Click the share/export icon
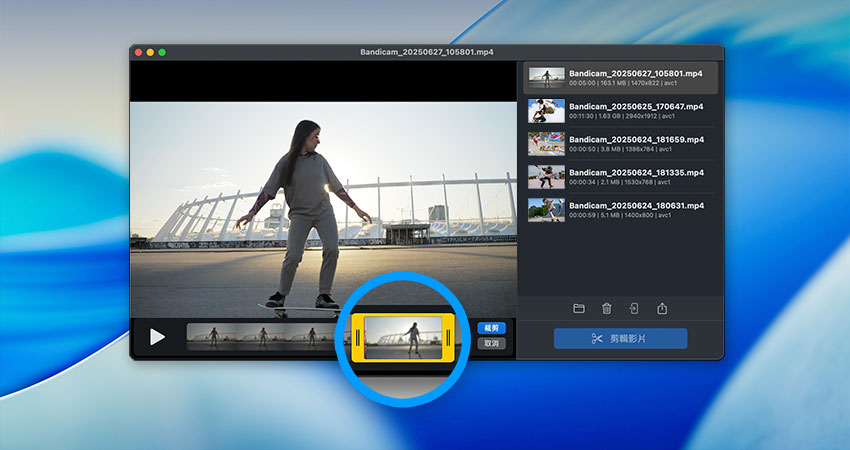 pos(662,309)
